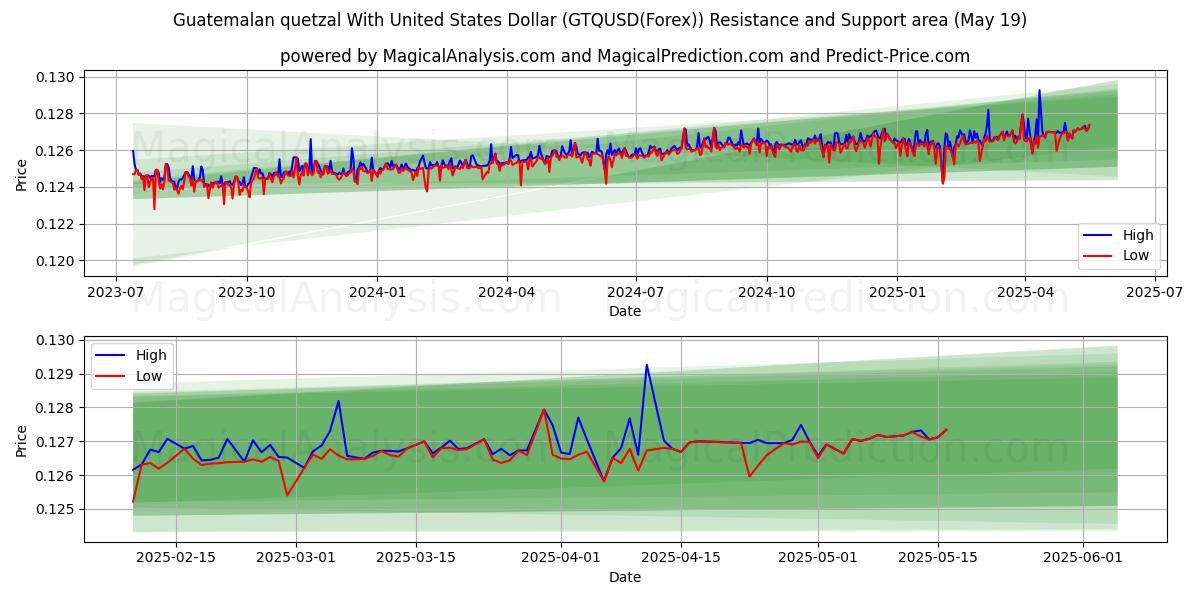Viewport: 1200px width, 600px height.
Task: Click the 0.122 value on top chart axis
Action: (x=57, y=224)
